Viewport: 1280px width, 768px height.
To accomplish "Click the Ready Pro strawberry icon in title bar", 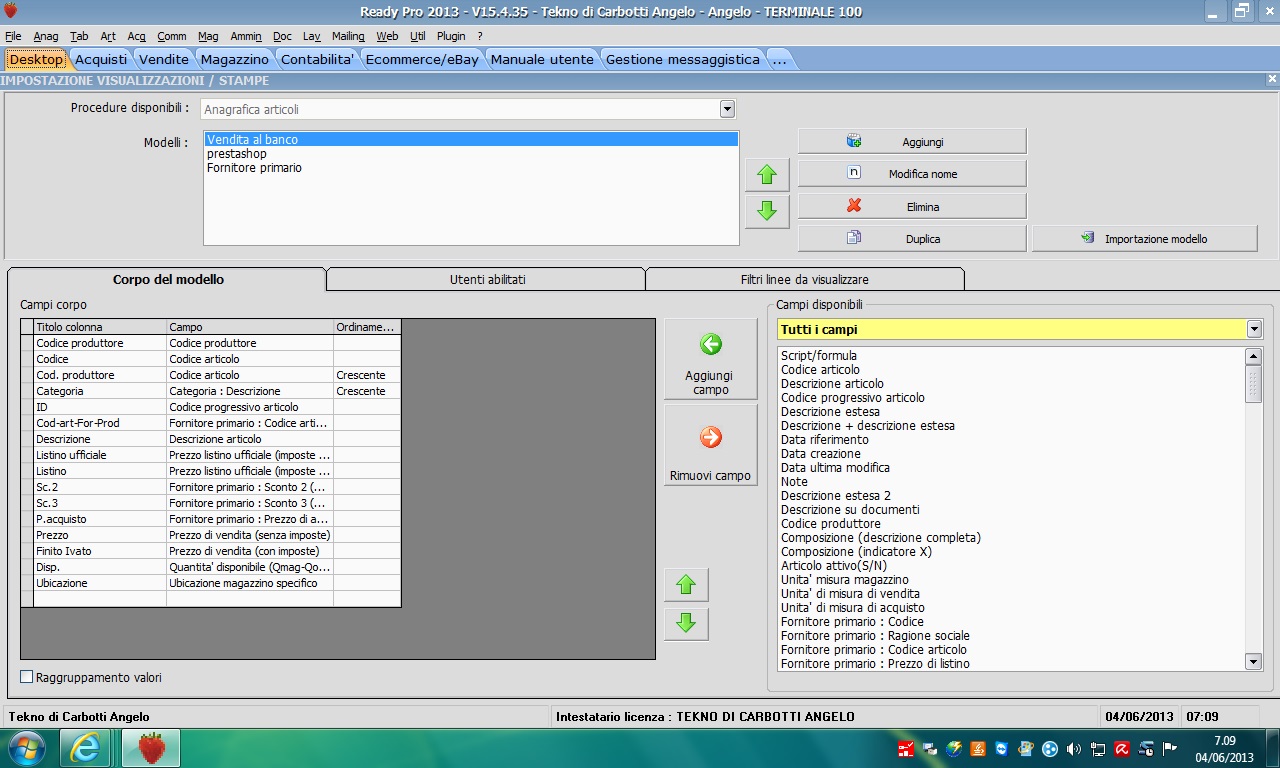I will [x=12, y=11].
